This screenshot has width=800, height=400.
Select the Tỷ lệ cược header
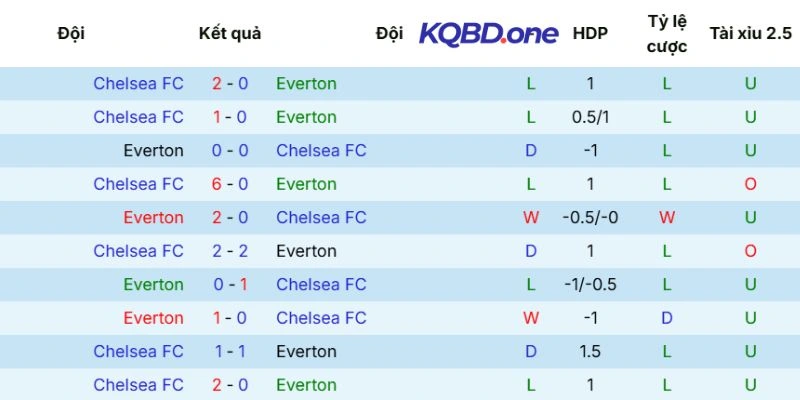(x=667, y=33)
